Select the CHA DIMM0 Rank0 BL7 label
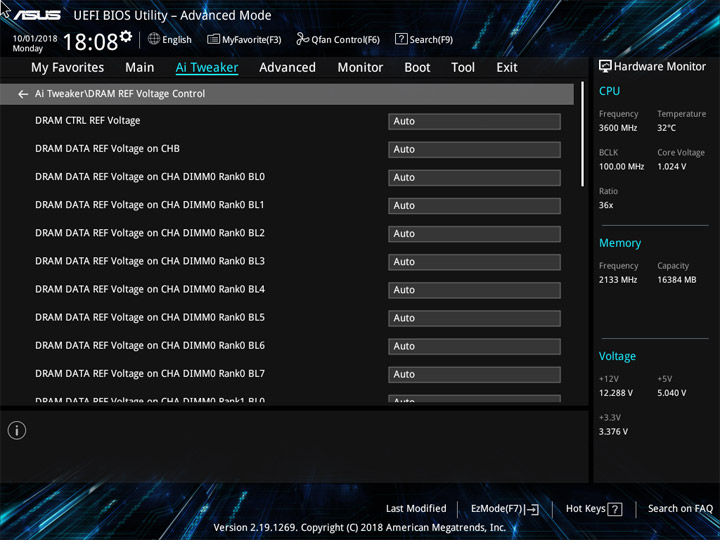The image size is (720, 540). (x=150, y=374)
